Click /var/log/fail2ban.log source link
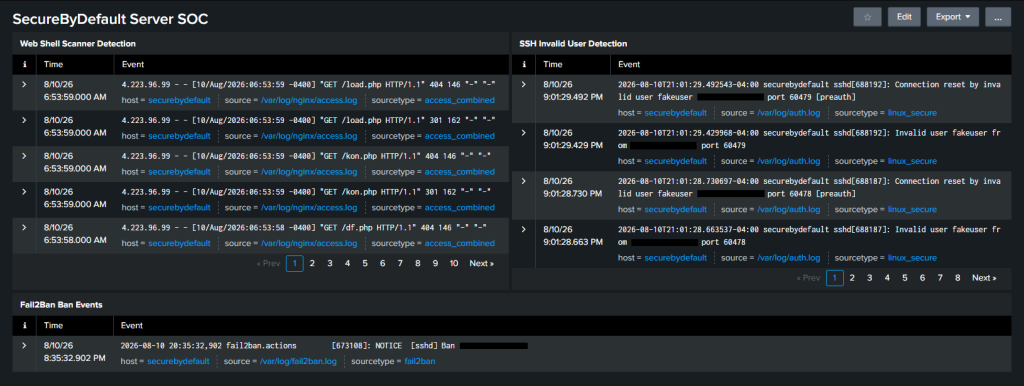Viewport: 1024px width, 386px height. [298, 361]
